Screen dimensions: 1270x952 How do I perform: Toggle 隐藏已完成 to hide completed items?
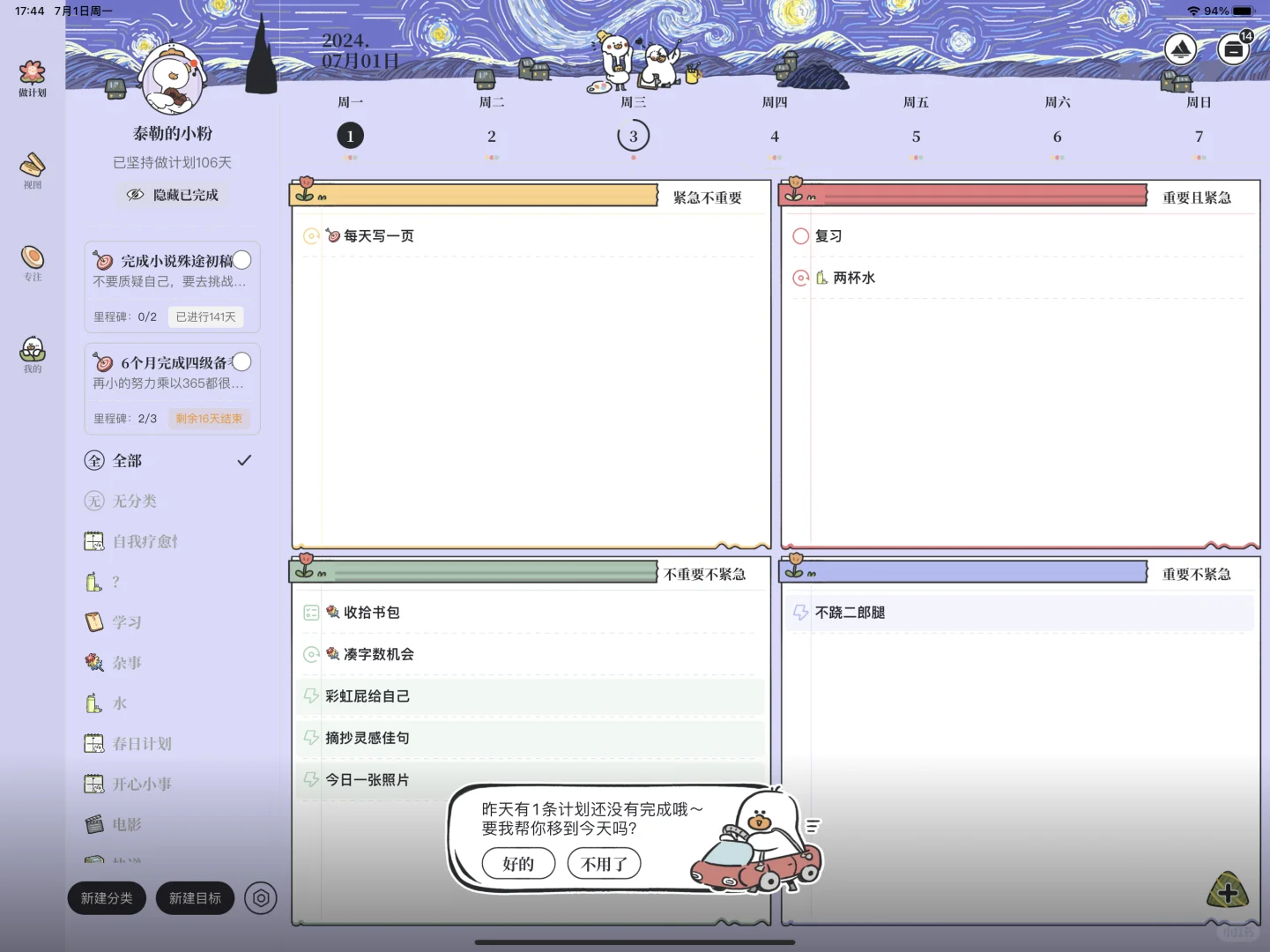click(173, 195)
